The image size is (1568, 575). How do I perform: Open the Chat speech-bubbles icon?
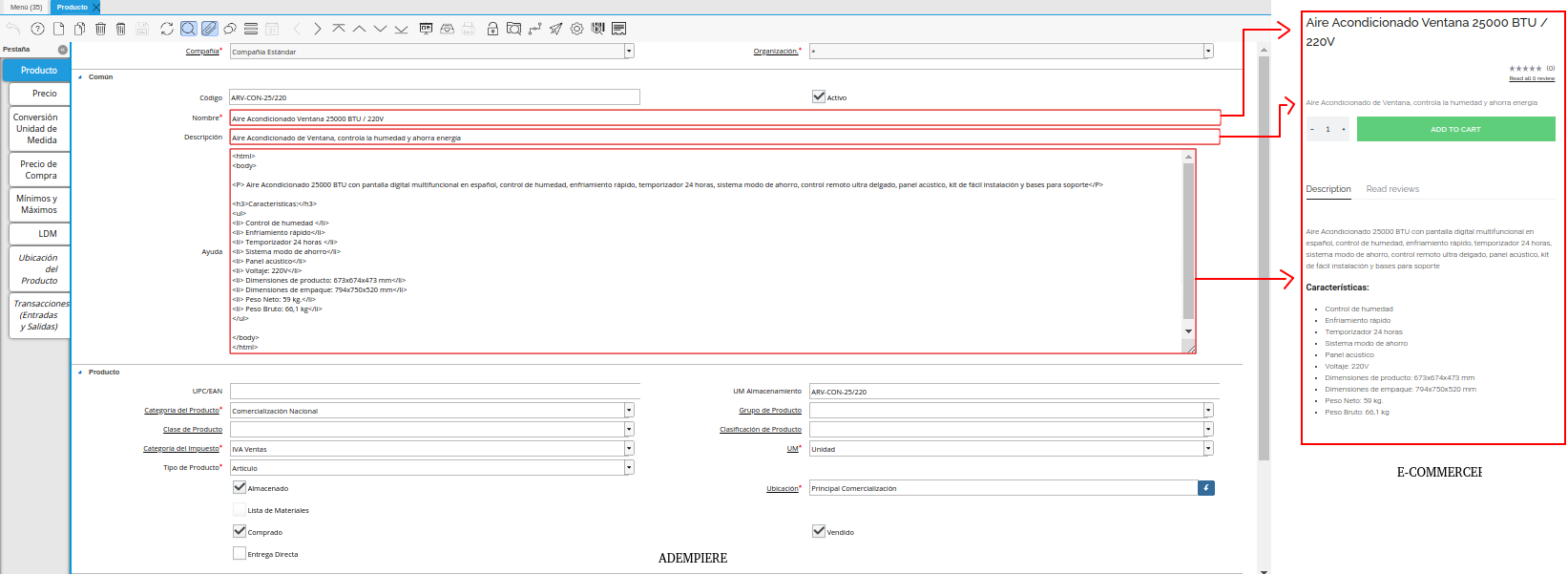tap(230, 29)
